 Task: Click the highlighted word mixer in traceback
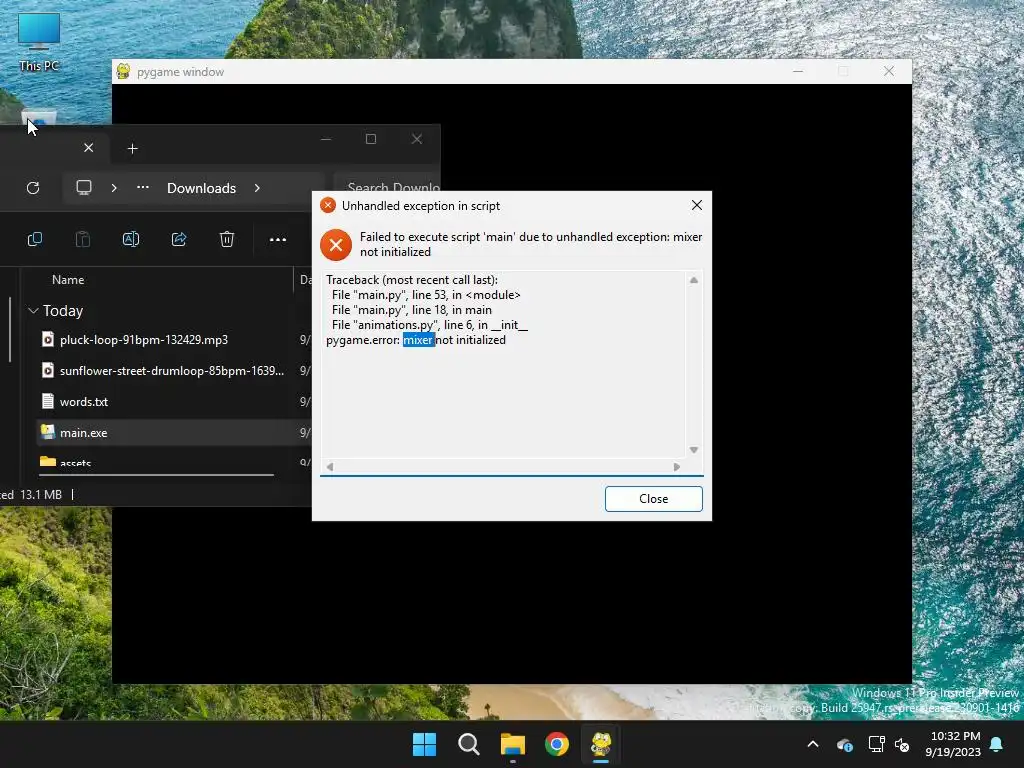coord(418,340)
